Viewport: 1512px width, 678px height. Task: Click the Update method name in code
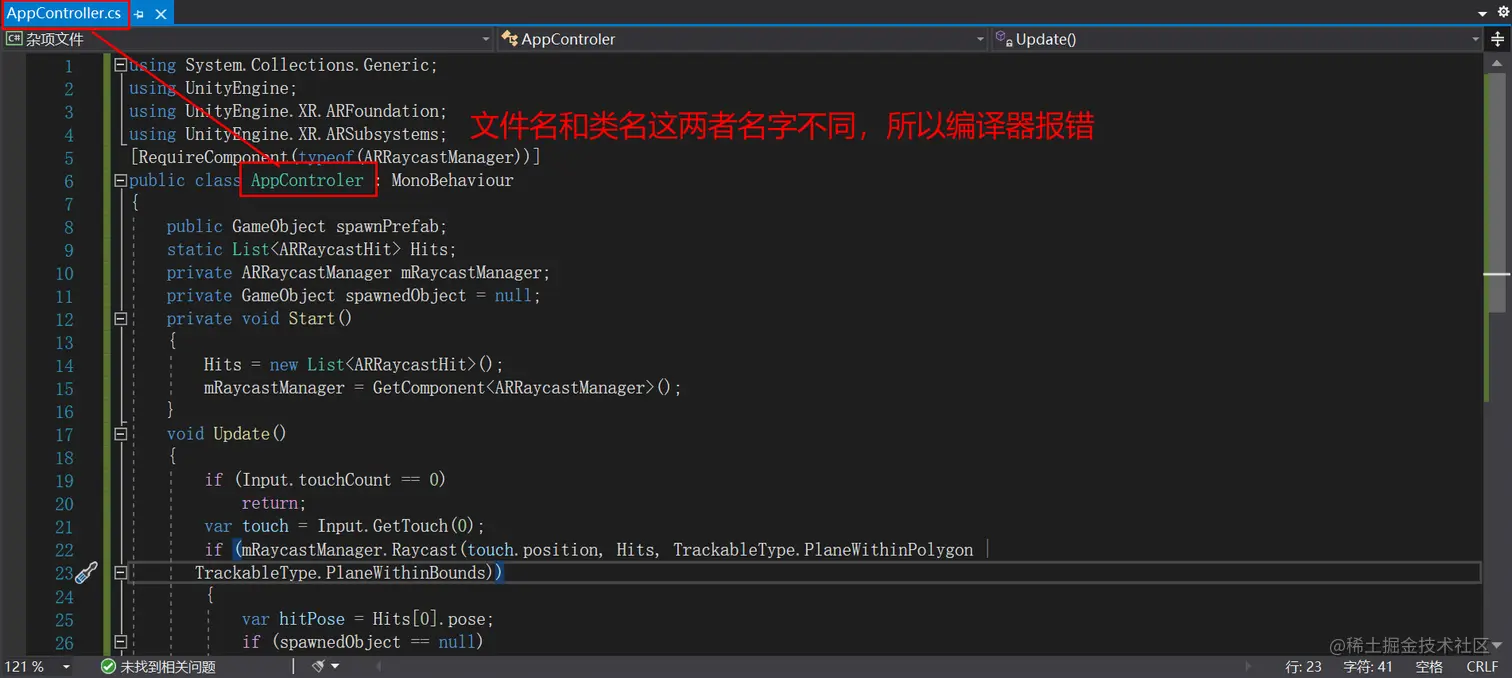click(x=241, y=434)
